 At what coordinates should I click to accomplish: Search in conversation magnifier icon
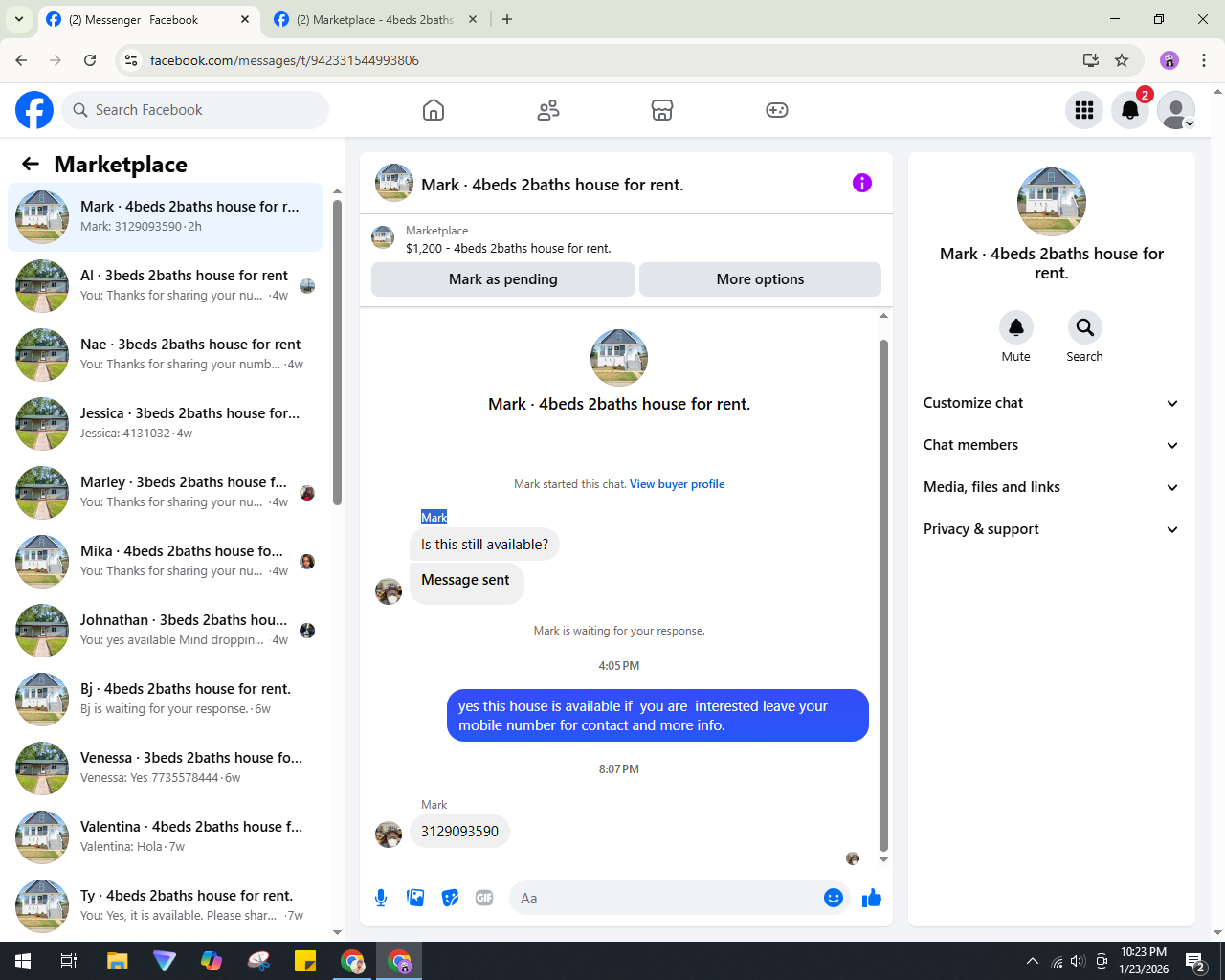click(x=1085, y=327)
